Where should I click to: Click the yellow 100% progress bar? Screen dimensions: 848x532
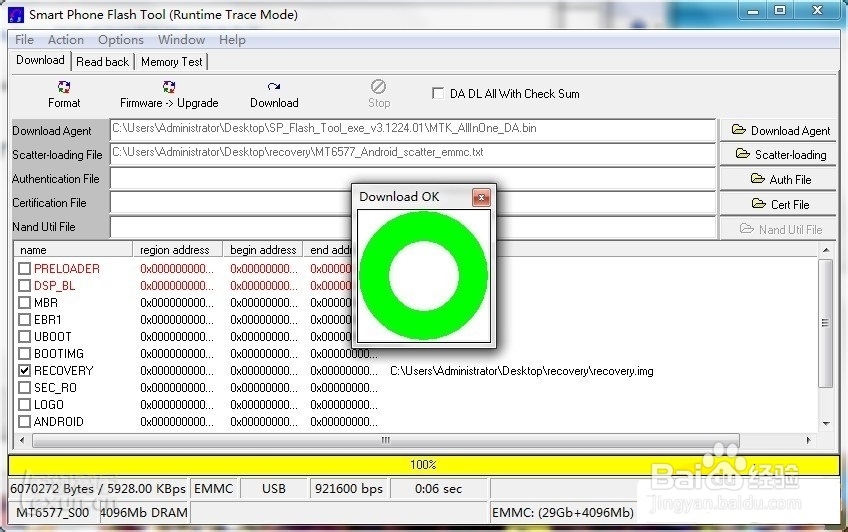tap(423, 464)
